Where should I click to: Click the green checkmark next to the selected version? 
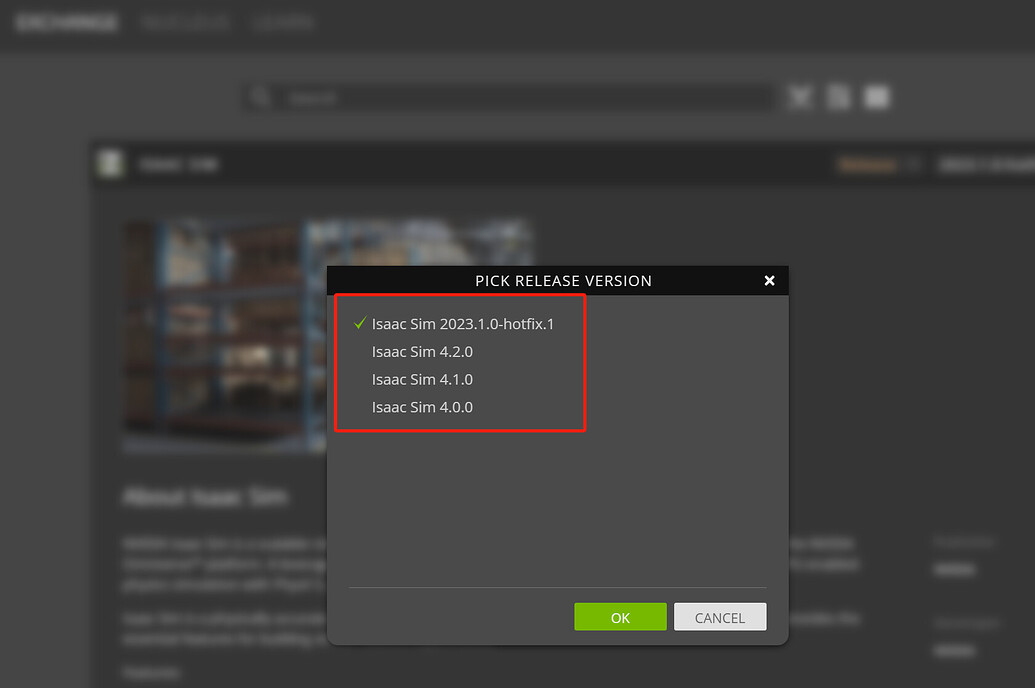(358, 322)
